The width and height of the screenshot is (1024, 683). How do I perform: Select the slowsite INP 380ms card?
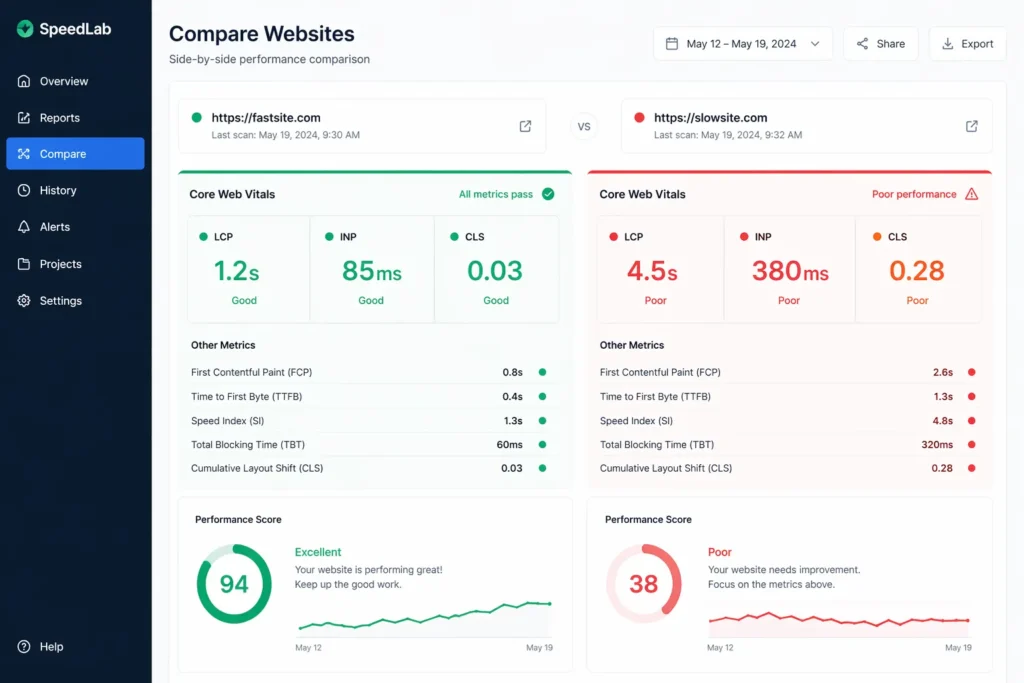coord(790,269)
